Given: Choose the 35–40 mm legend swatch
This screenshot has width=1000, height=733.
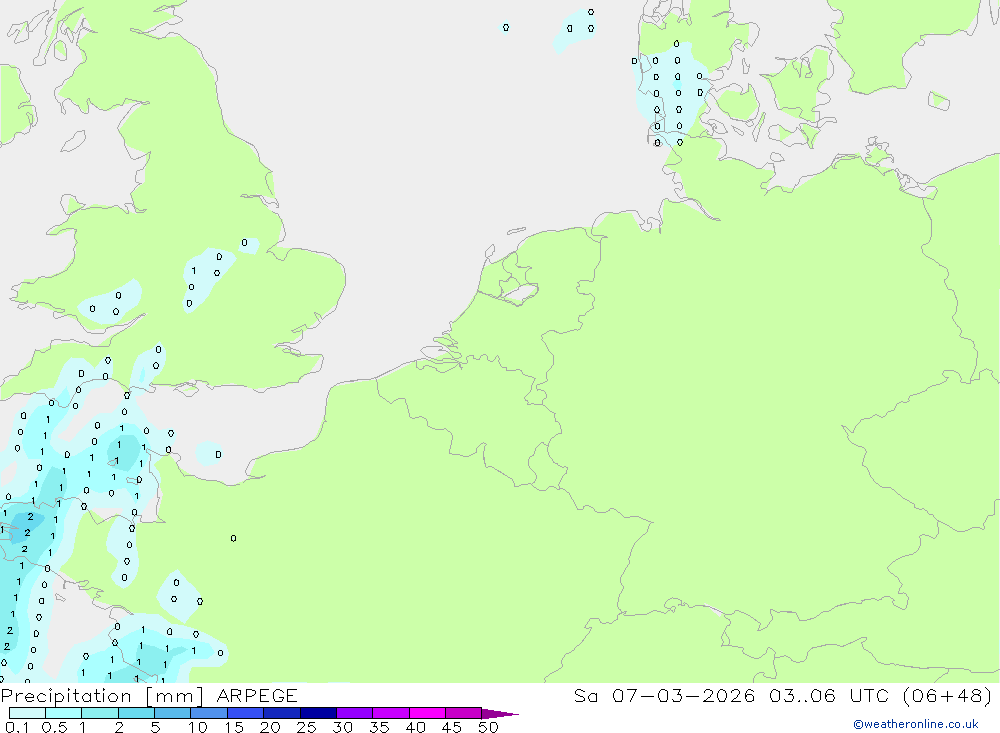Looking at the screenshot, I should (x=391, y=713).
